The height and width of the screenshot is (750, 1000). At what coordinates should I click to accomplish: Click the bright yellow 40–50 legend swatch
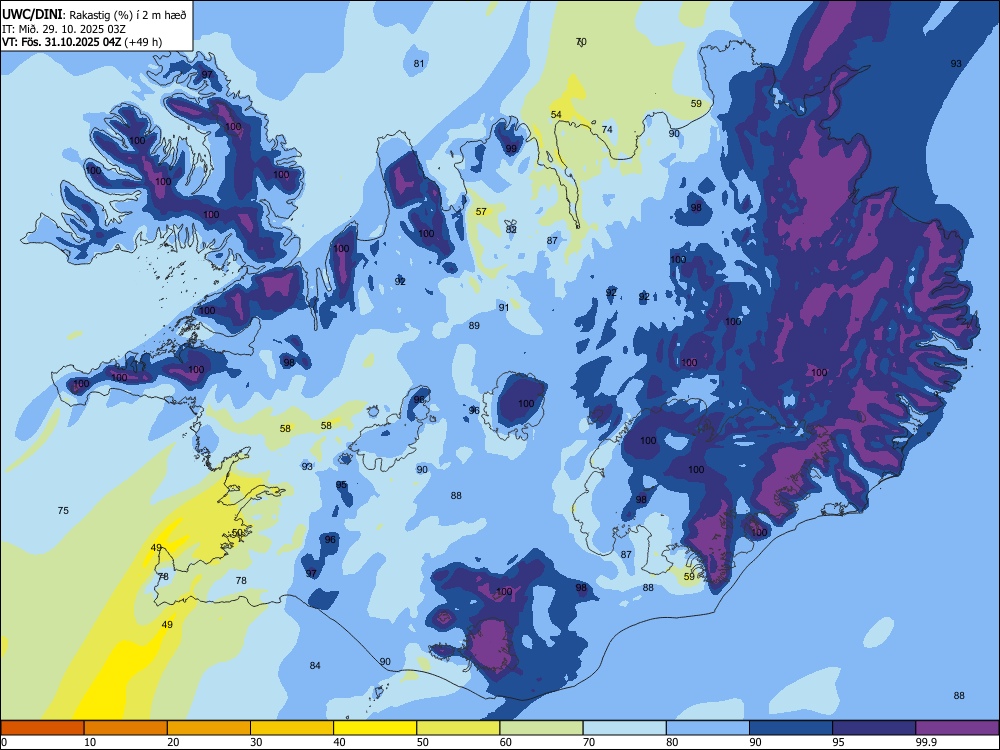(375, 728)
